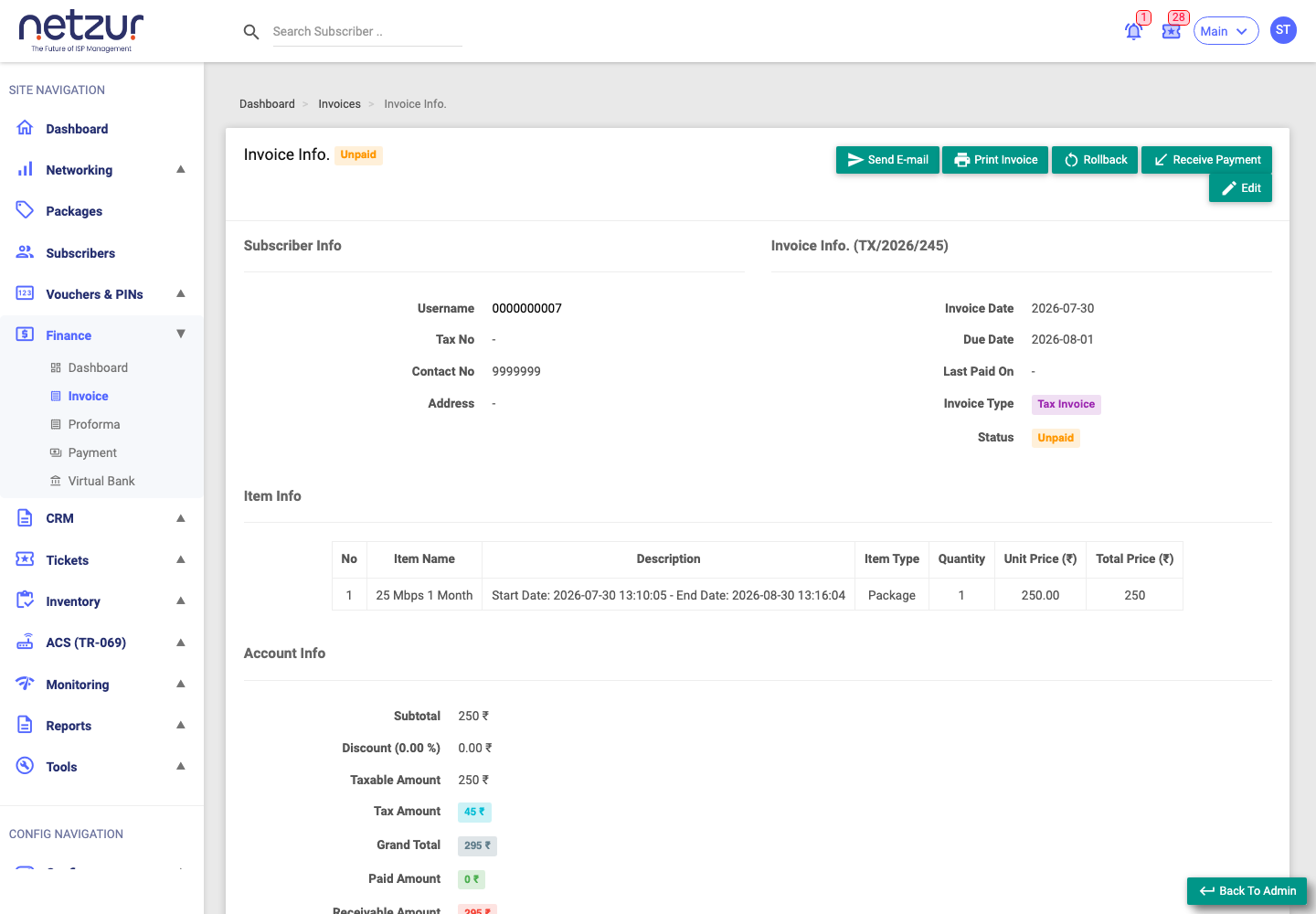Click the Tickets star icon in sidebar

[25, 559]
